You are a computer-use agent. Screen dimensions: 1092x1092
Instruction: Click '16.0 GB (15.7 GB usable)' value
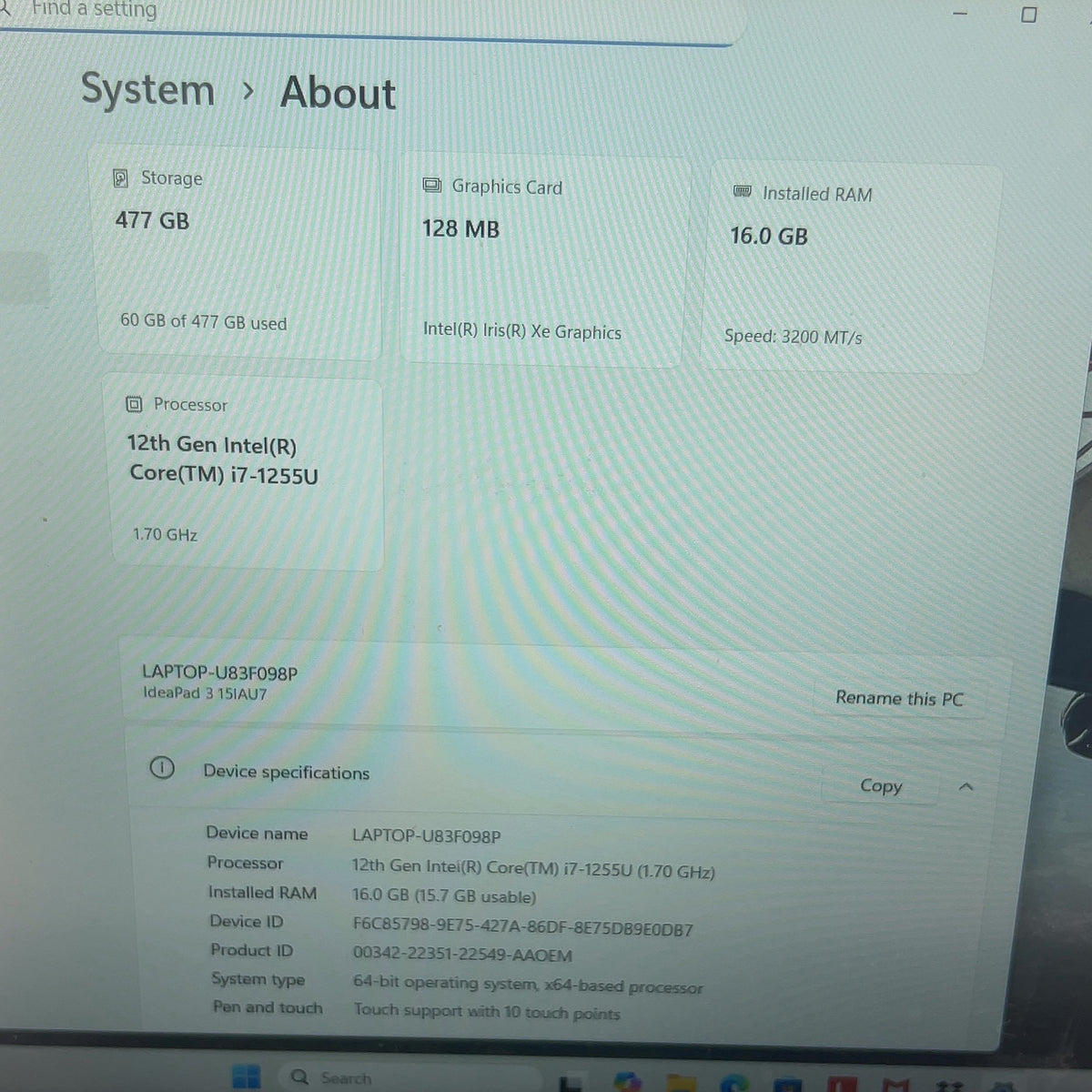tap(444, 896)
